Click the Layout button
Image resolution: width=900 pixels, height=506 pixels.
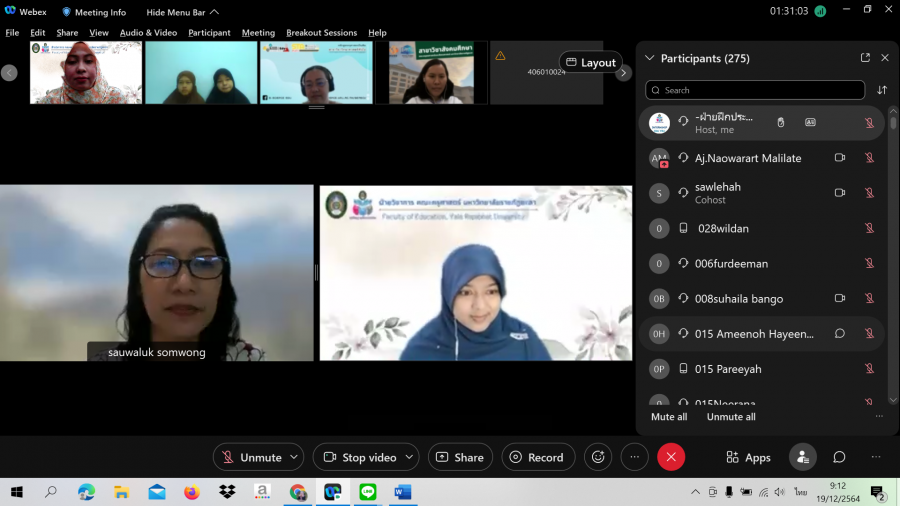(x=590, y=62)
